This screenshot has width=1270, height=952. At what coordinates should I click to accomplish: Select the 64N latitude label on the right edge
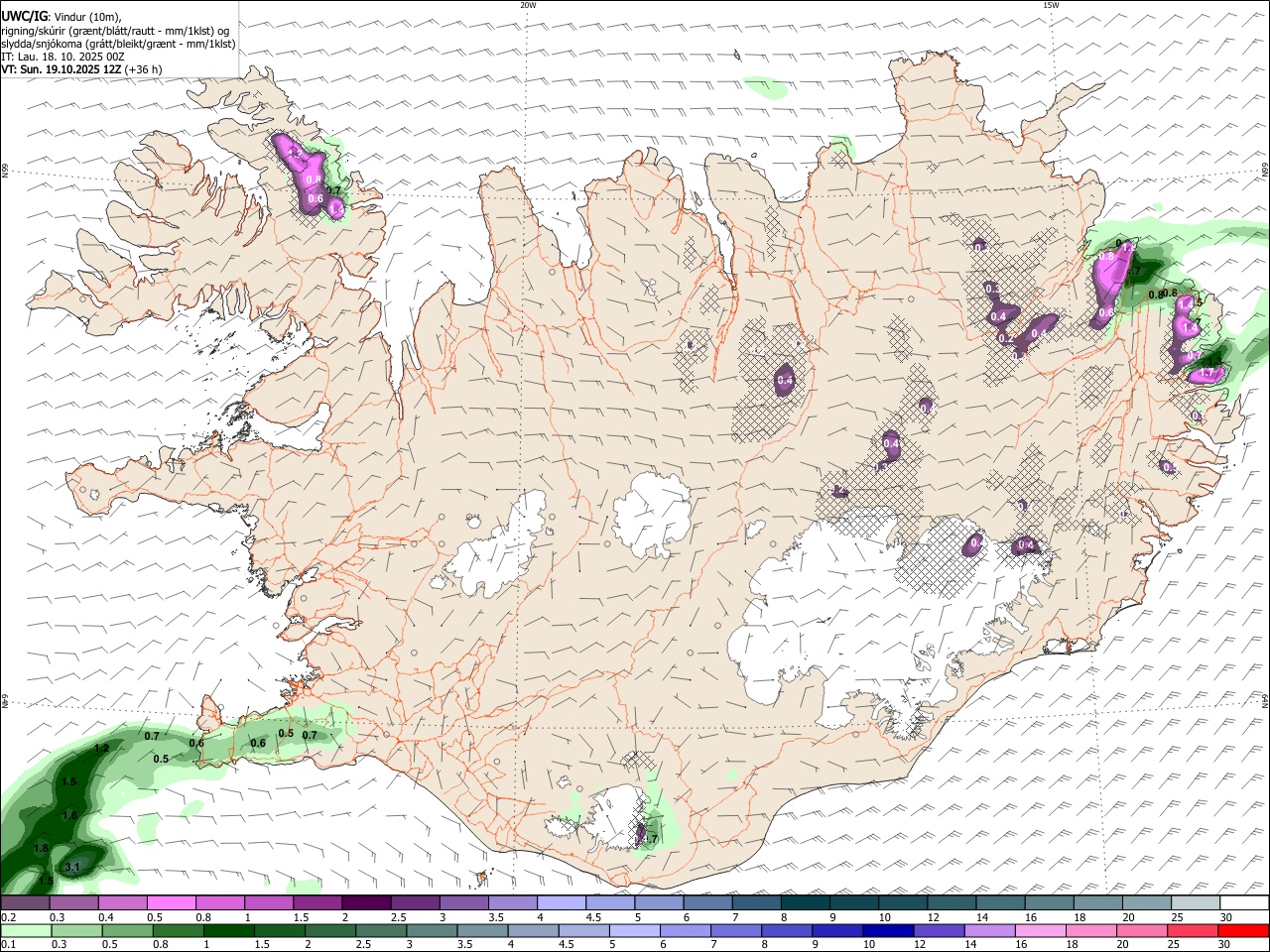point(1265,702)
